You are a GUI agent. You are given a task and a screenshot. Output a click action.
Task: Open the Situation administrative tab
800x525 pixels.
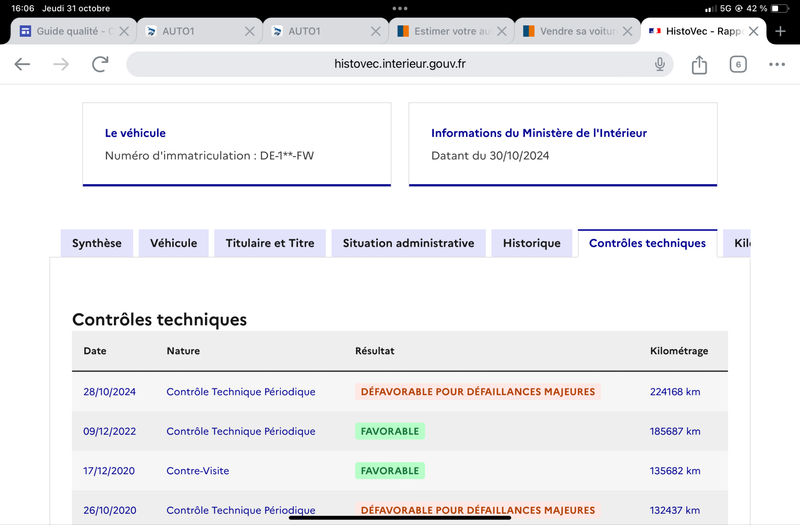pyautogui.click(x=409, y=243)
